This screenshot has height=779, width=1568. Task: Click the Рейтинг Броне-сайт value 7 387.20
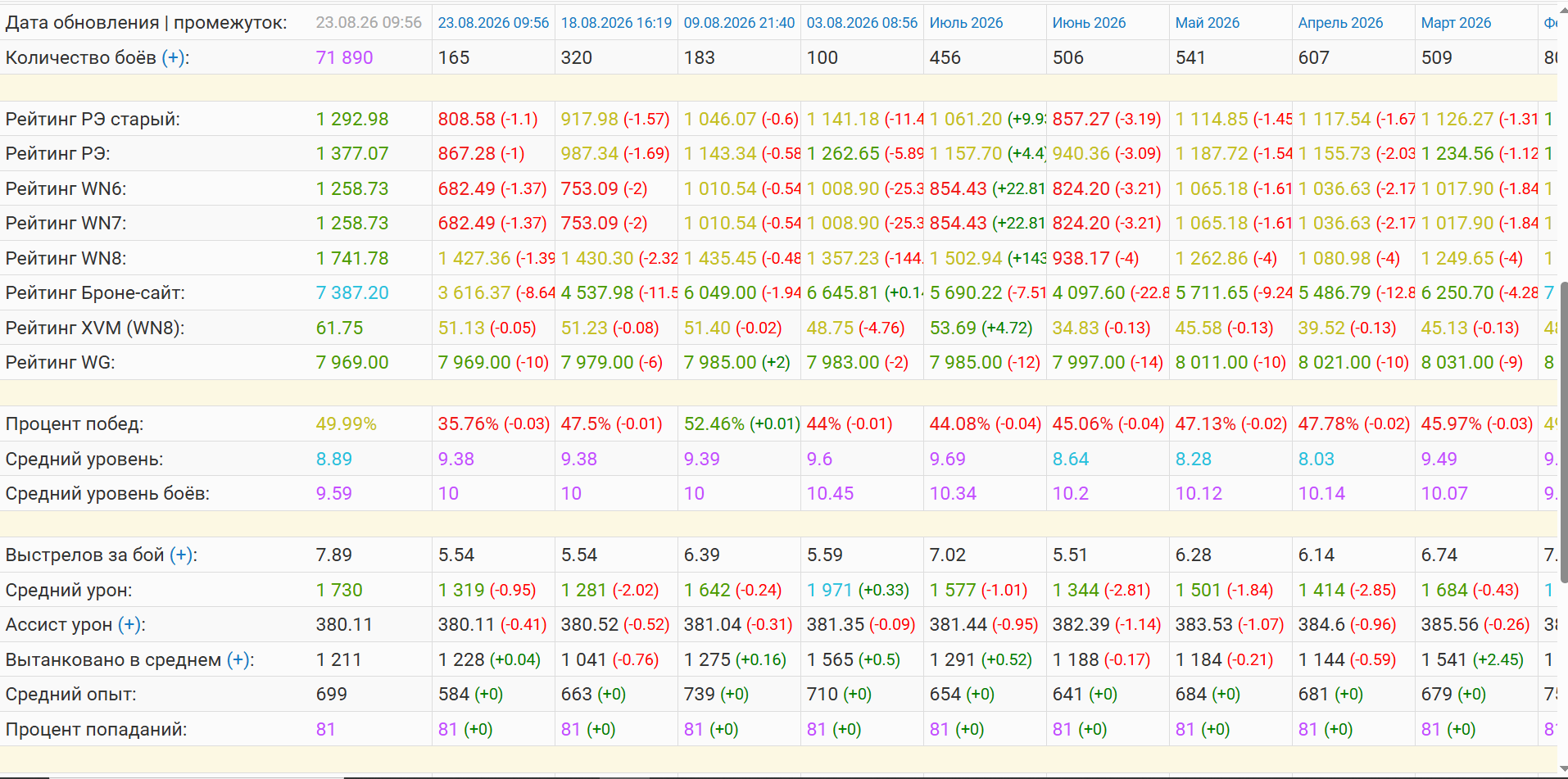pos(352,292)
